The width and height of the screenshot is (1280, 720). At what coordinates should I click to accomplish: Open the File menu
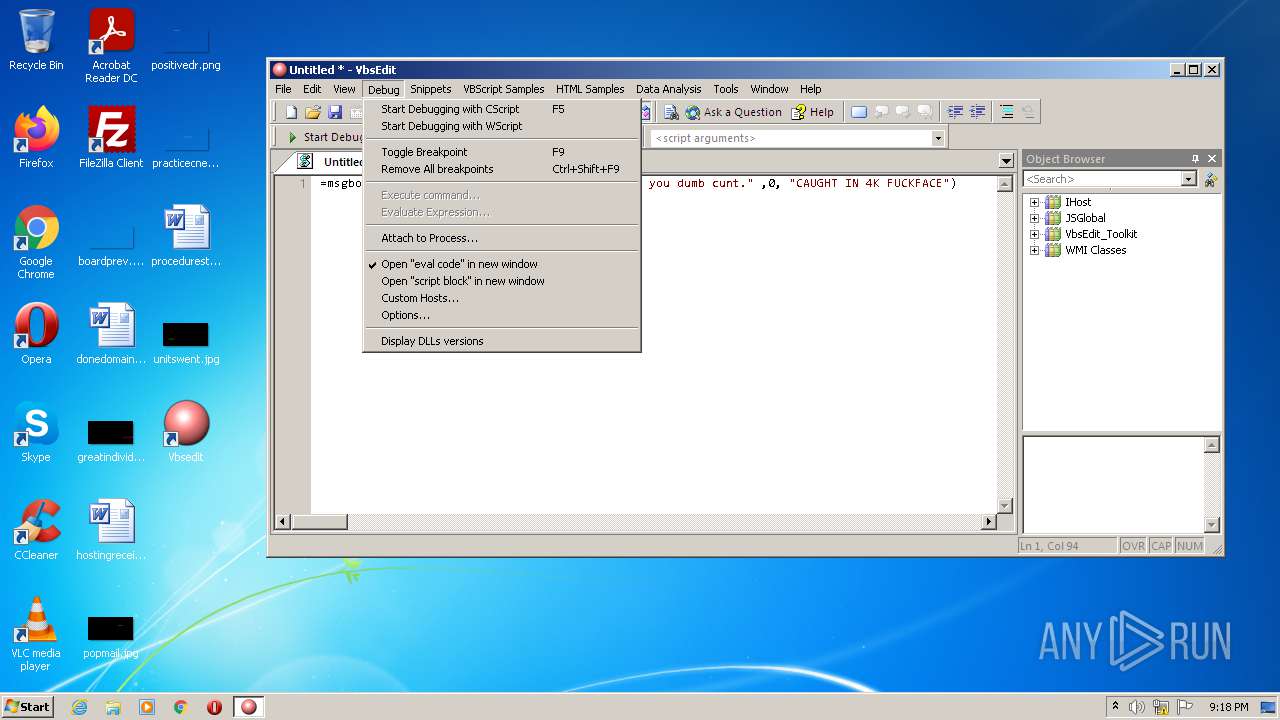click(284, 89)
